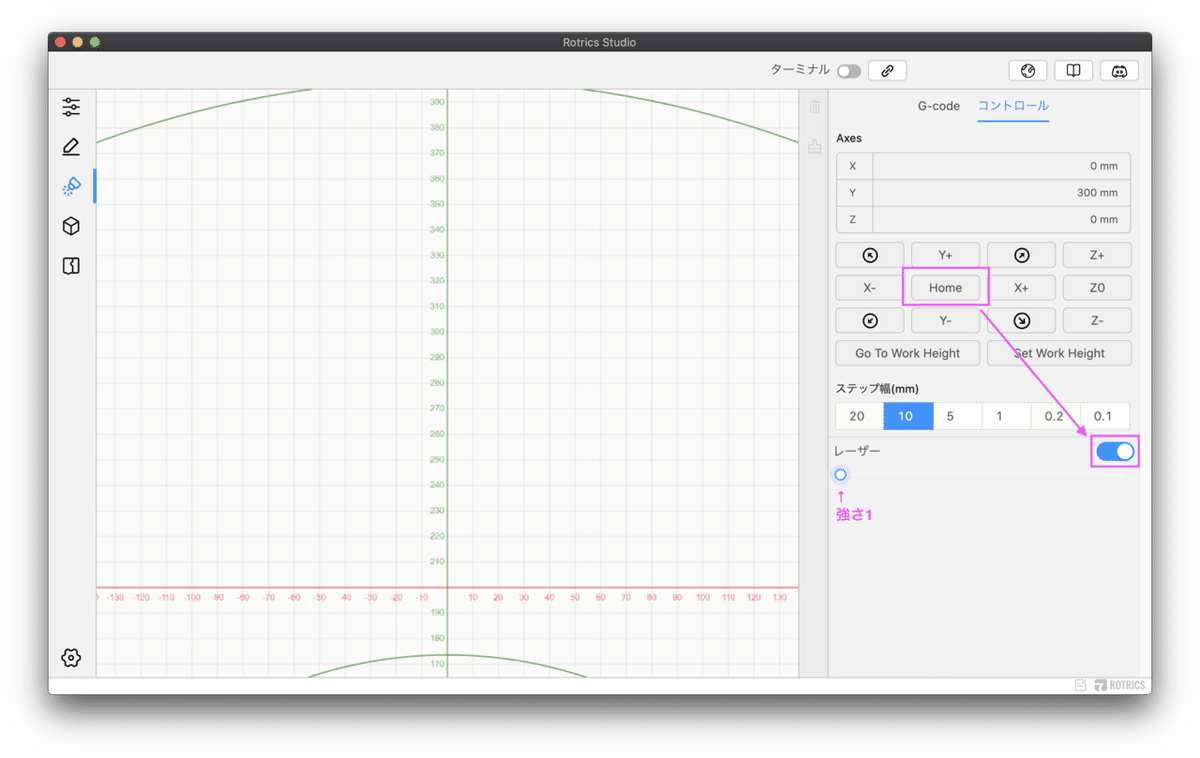This screenshot has height=758, width=1200.
Task: Jog diagonally down-right arrow button
Action: click(x=1021, y=321)
